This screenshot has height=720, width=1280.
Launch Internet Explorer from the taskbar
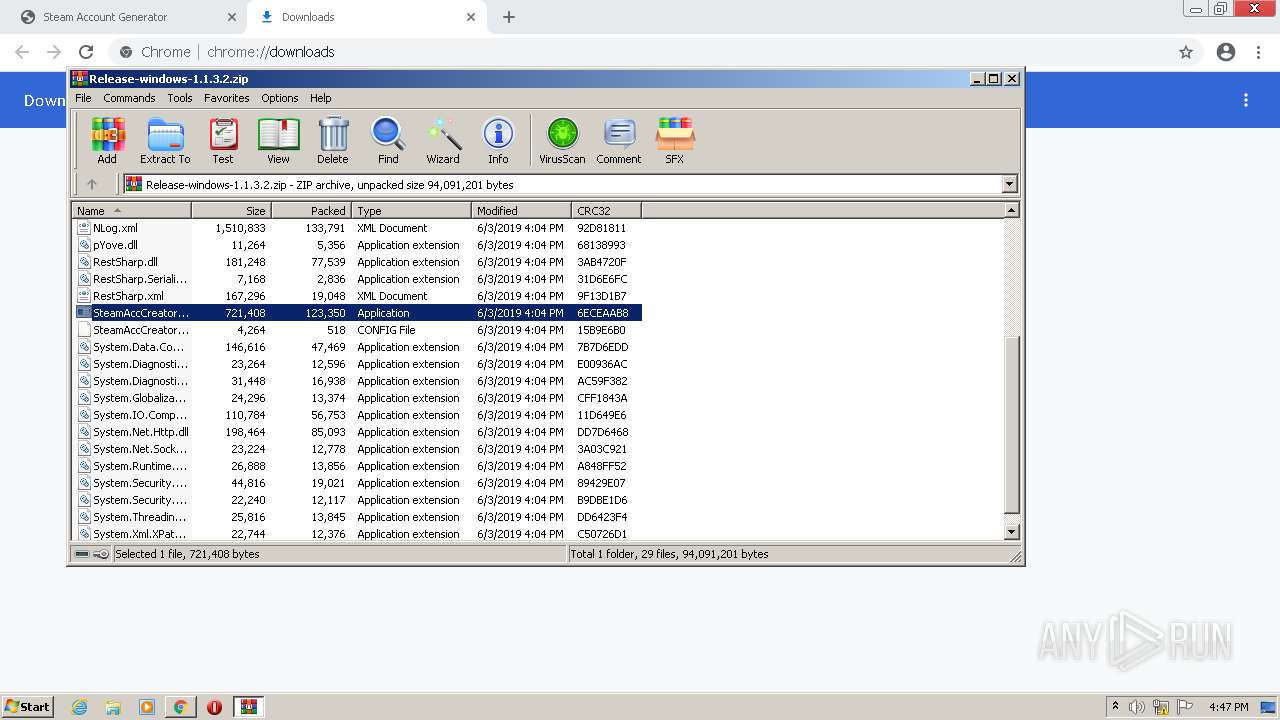[79, 707]
